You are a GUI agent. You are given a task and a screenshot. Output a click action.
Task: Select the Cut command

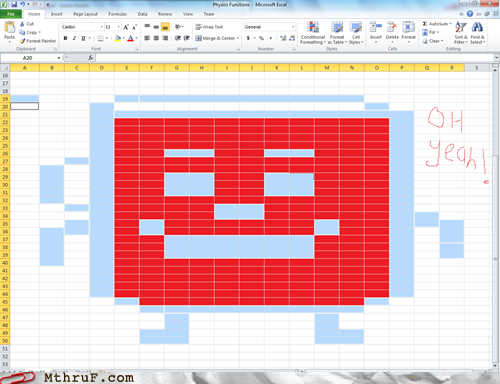coord(27,24)
